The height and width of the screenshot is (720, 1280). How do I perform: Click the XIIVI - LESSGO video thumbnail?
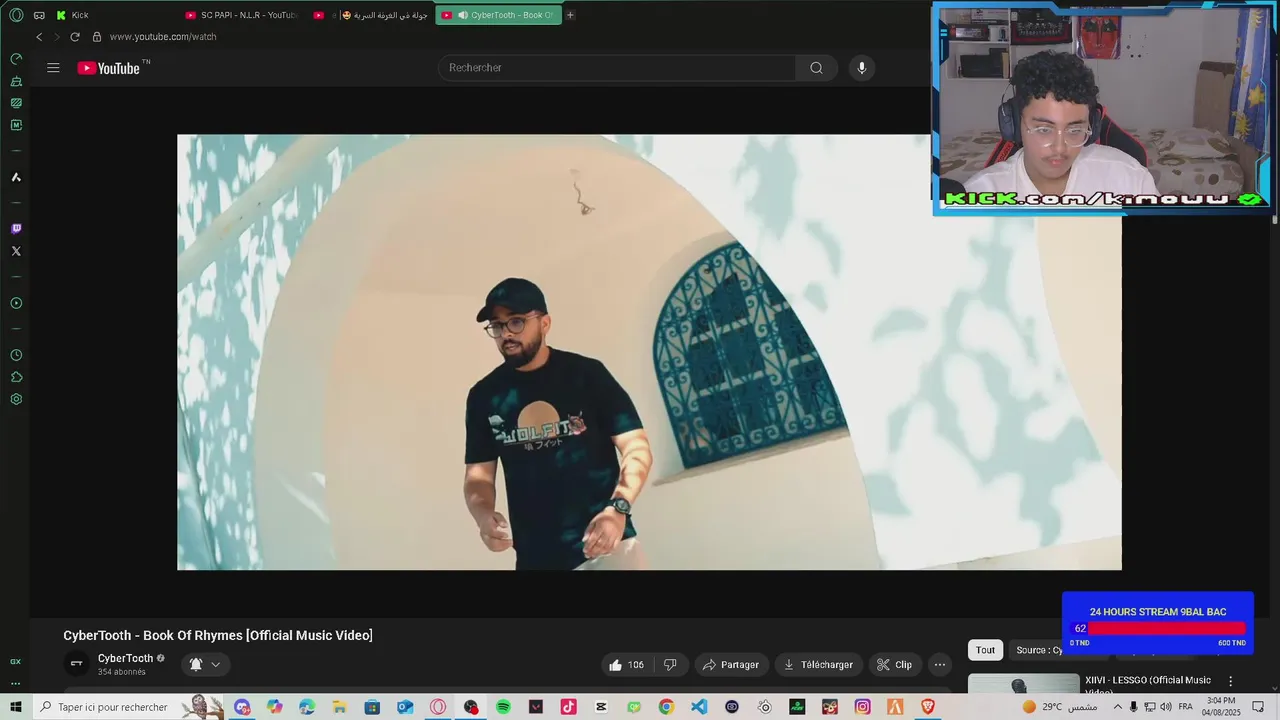(x=1023, y=683)
